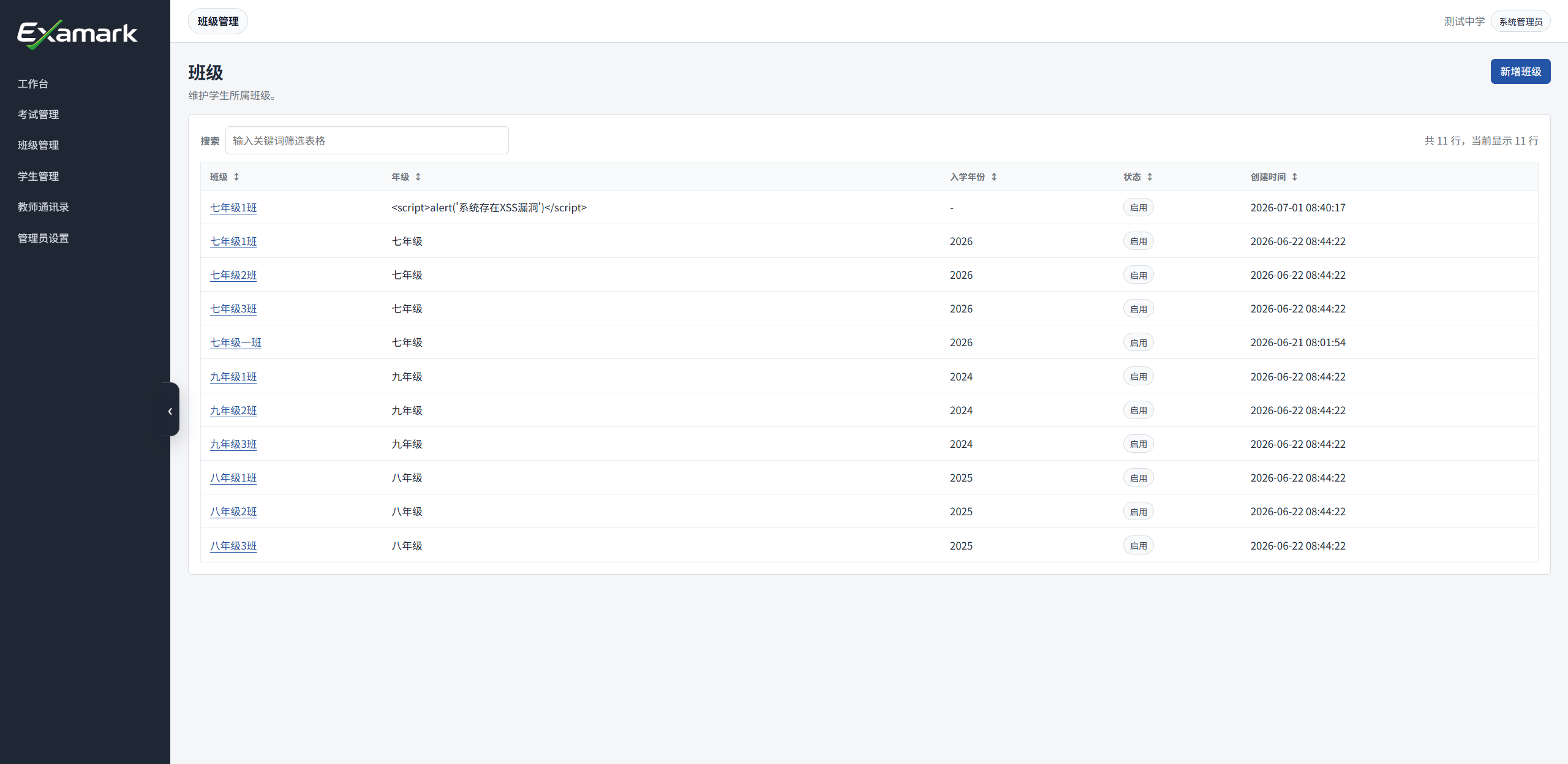Open 工作台 in the sidebar
This screenshot has height=764, width=1568.
pyautogui.click(x=33, y=84)
